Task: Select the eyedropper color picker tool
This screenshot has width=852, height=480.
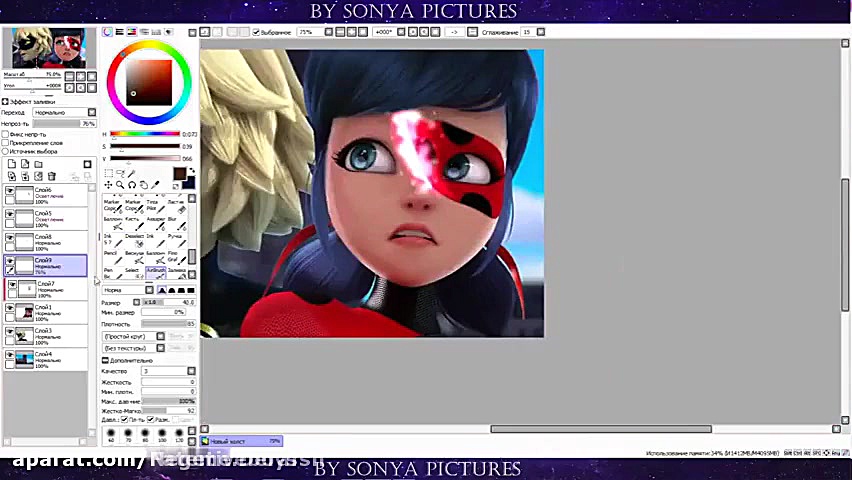Action: (155, 185)
